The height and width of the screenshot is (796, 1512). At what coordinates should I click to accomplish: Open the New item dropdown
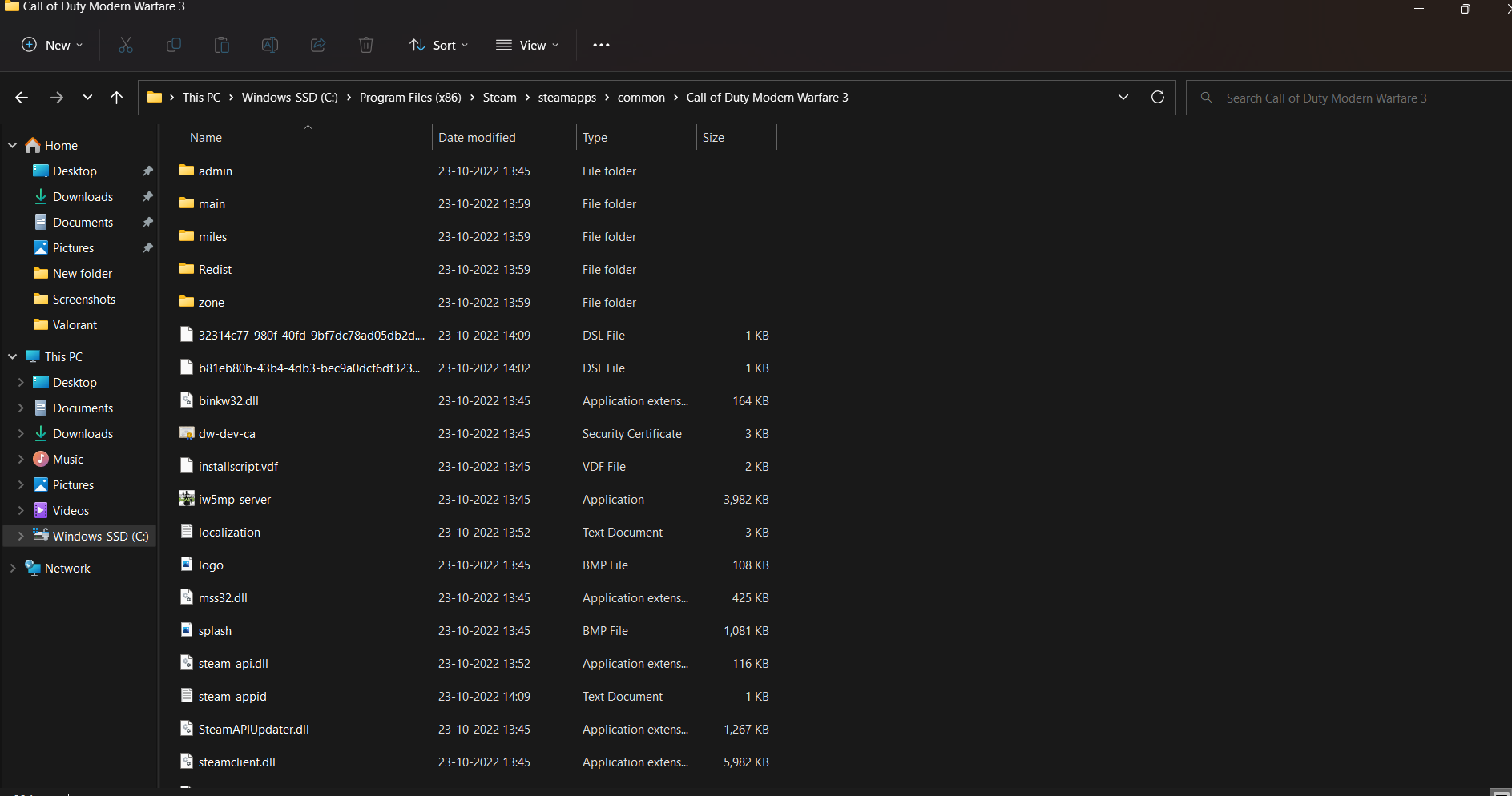[52, 45]
